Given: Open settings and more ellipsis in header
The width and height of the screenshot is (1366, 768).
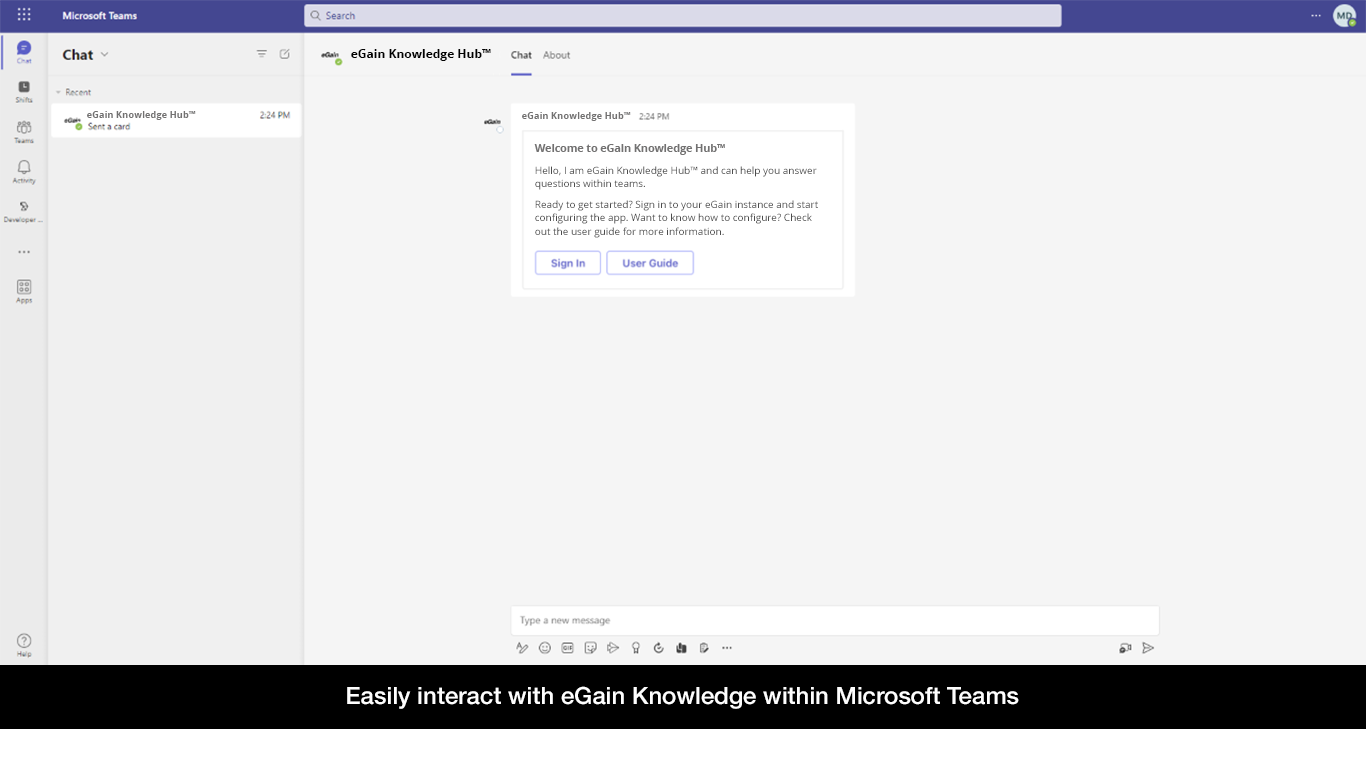Looking at the screenshot, I should tap(1316, 15).
